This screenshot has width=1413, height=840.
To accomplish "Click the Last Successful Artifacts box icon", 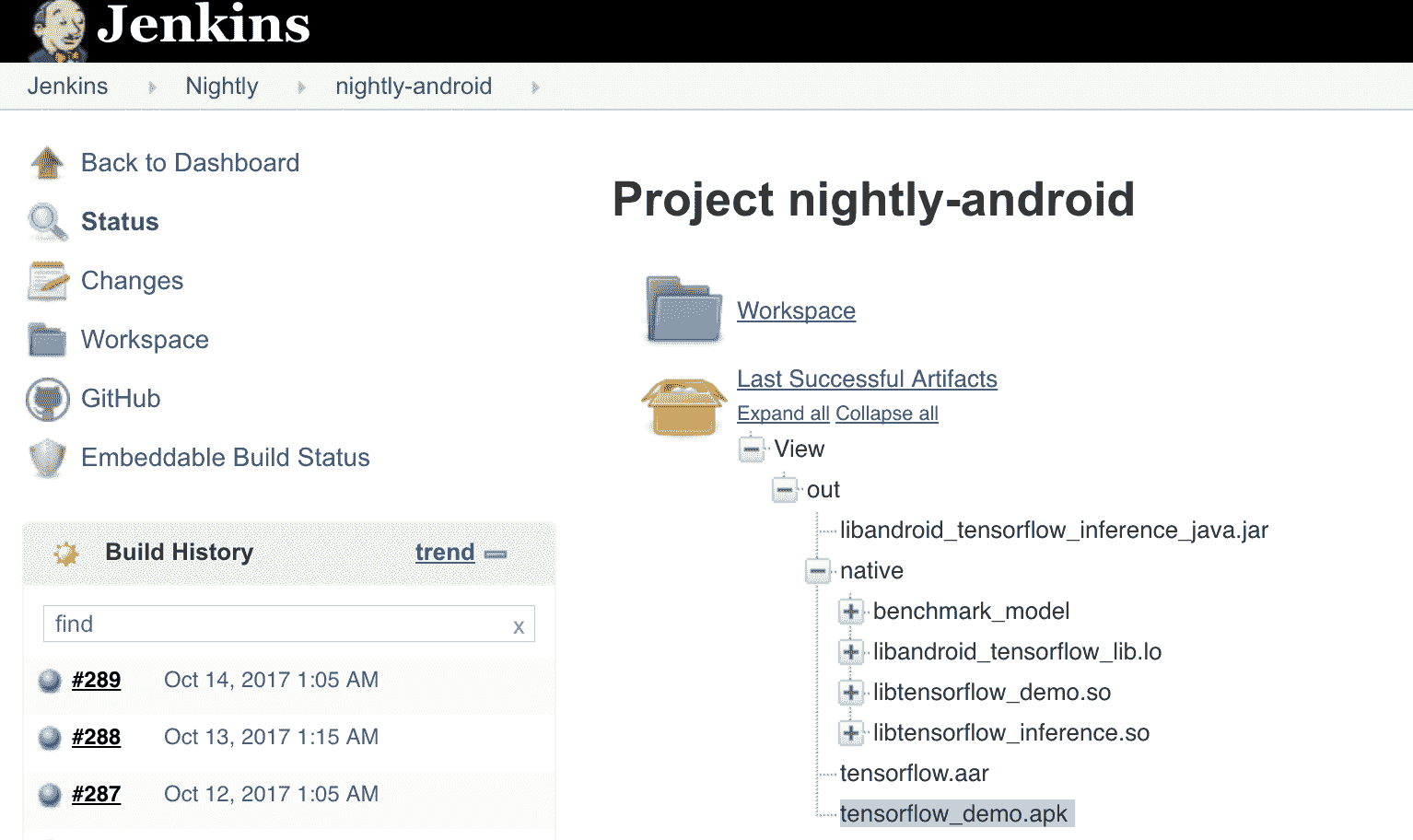I will pyautogui.click(x=683, y=407).
